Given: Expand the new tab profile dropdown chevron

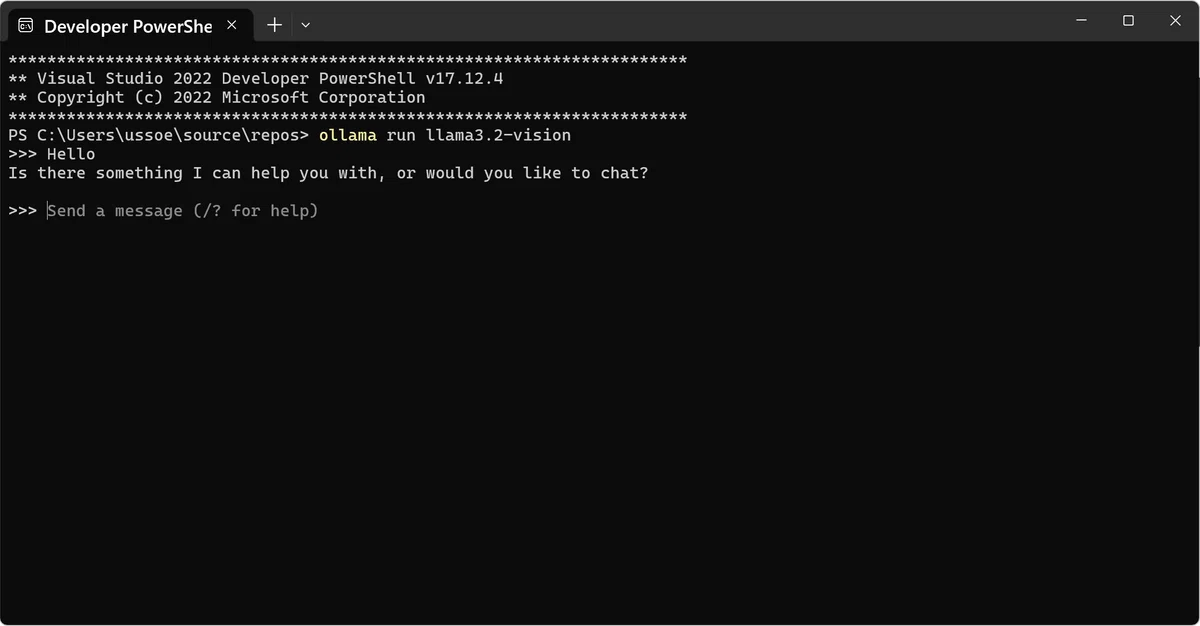Looking at the screenshot, I should click(306, 25).
